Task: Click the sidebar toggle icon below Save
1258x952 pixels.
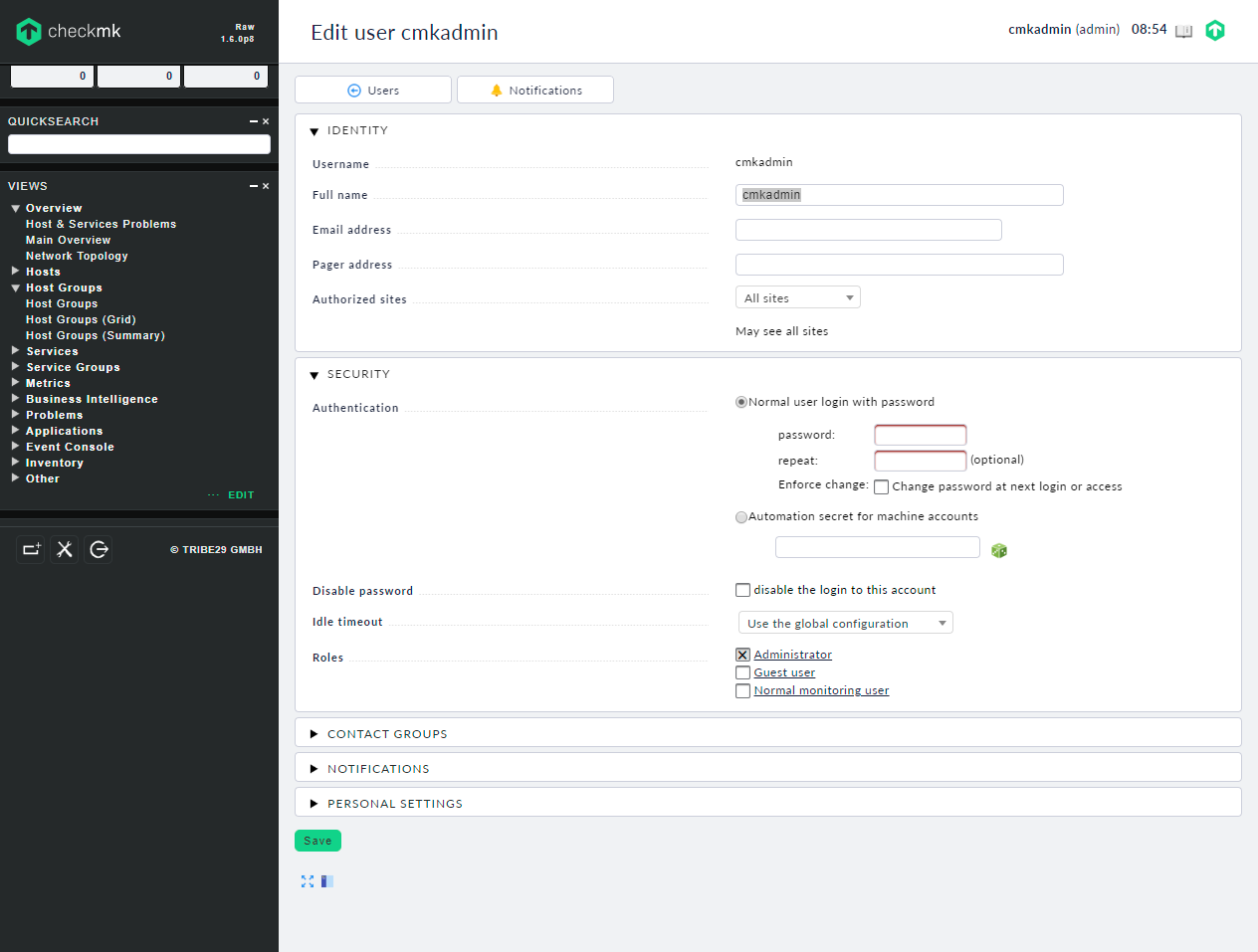Action: tap(327, 881)
